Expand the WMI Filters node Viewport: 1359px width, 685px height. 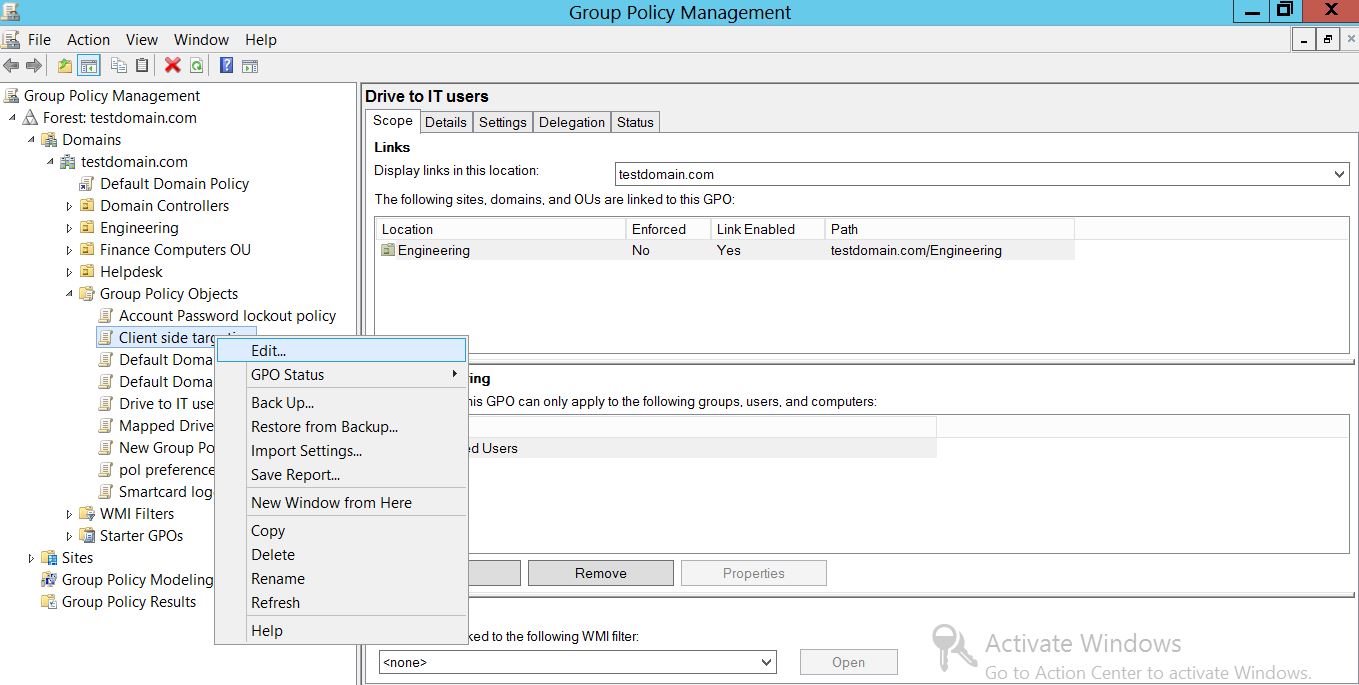[x=69, y=514]
